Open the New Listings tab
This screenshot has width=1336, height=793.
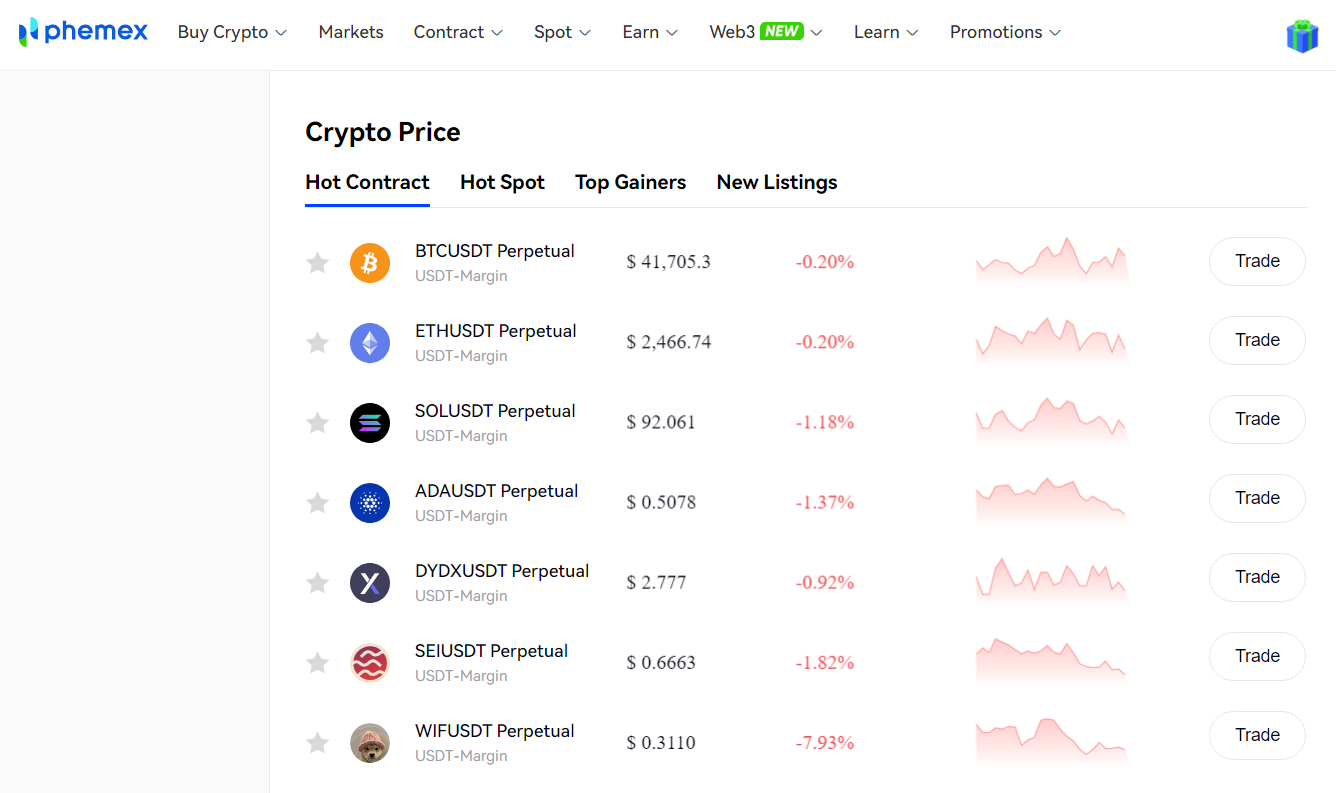[x=777, y=182]
